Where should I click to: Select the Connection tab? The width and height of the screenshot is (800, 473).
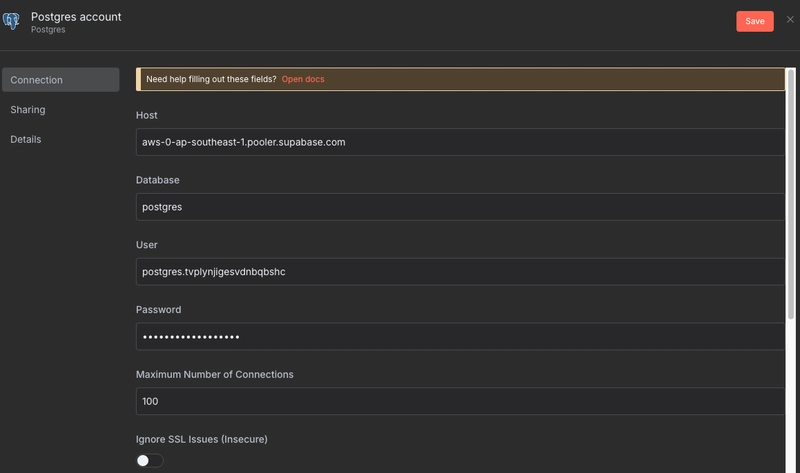[x=61, y=80]
